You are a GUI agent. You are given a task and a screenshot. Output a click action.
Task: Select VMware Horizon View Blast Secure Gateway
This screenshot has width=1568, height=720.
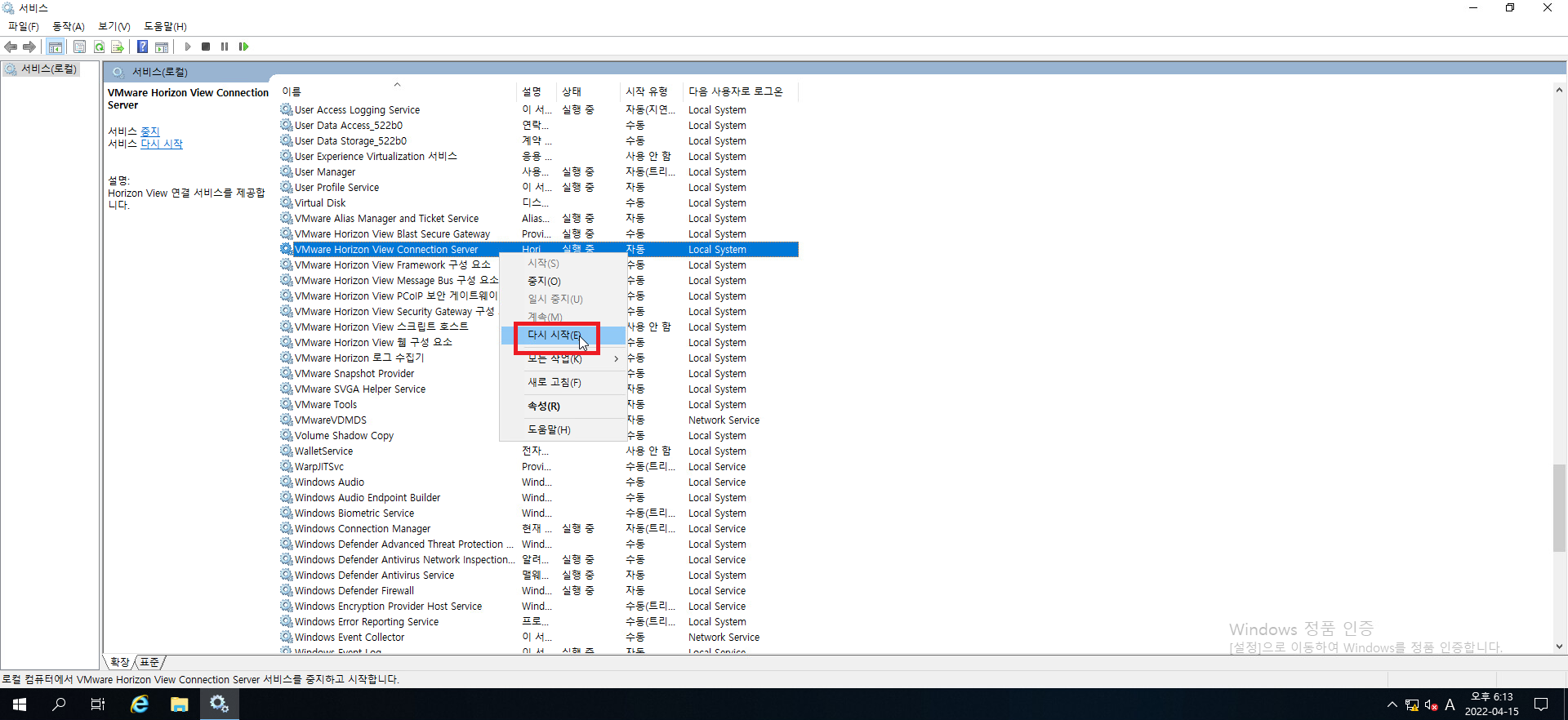click(x=538, y=234)
